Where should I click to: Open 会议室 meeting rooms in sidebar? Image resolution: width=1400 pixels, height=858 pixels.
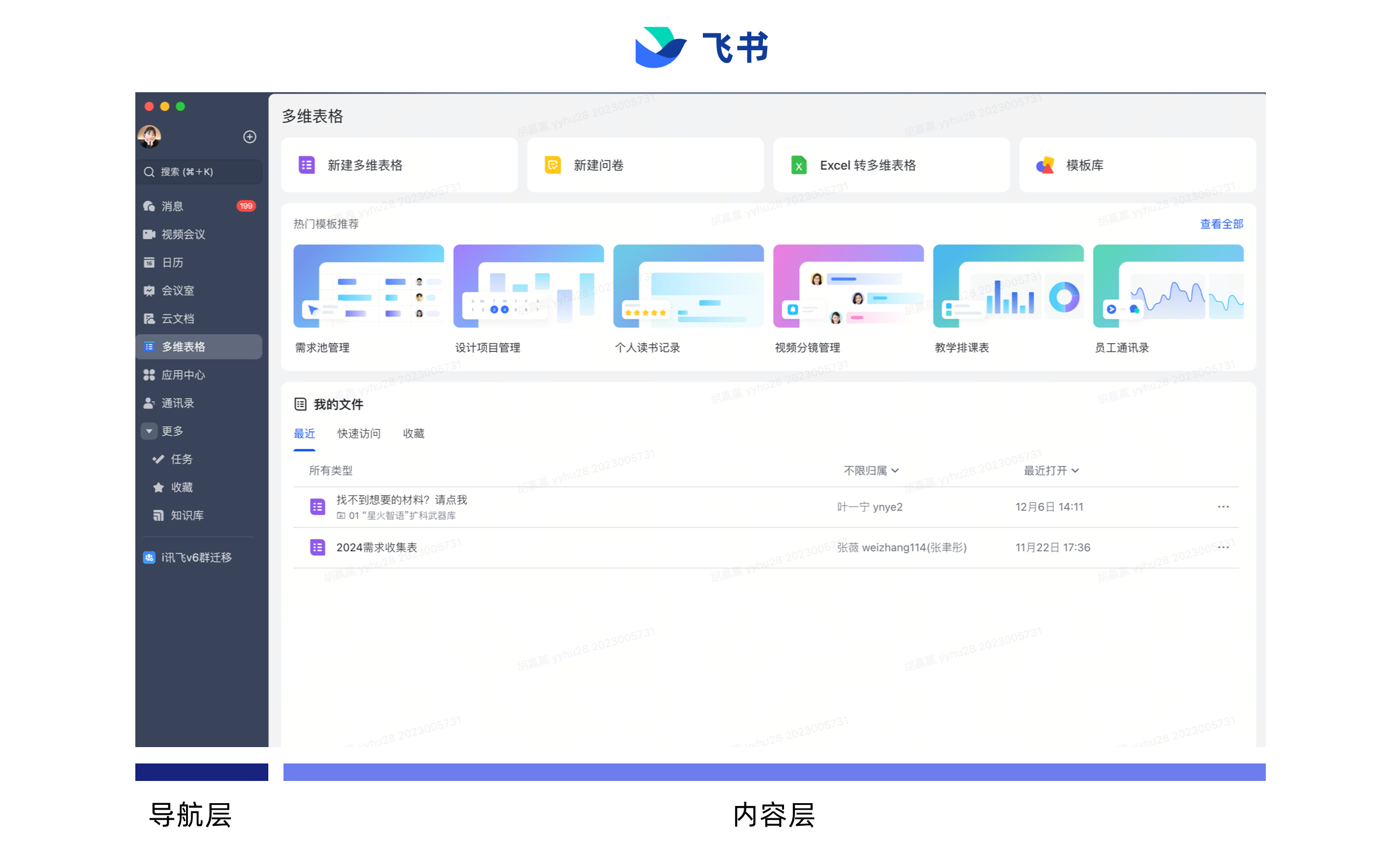[150, 290]
